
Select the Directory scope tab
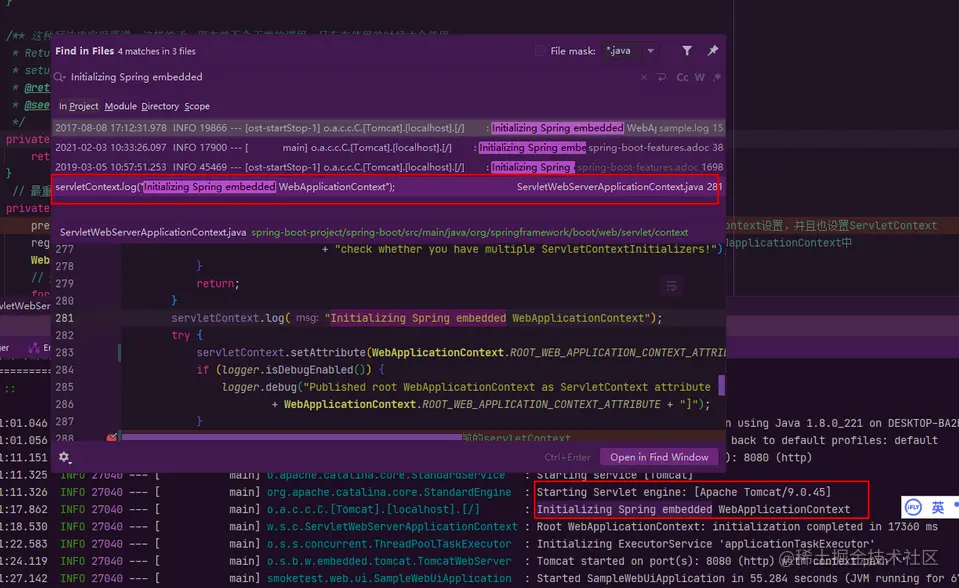coord(160,106)
